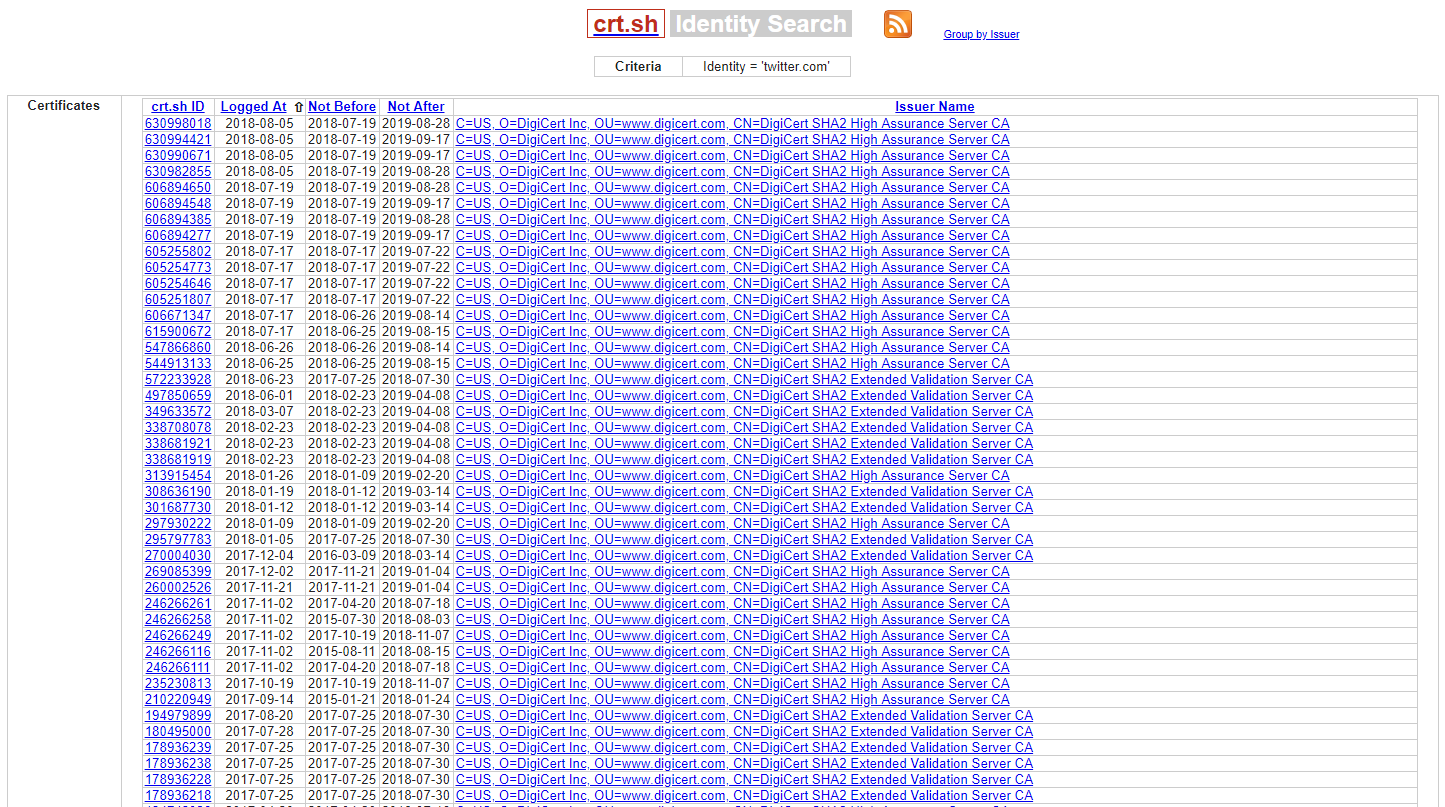The height and width of the screenshot is (807, 1445).
Task: Open certificate ID 180495000
Action: click(178, 732)
